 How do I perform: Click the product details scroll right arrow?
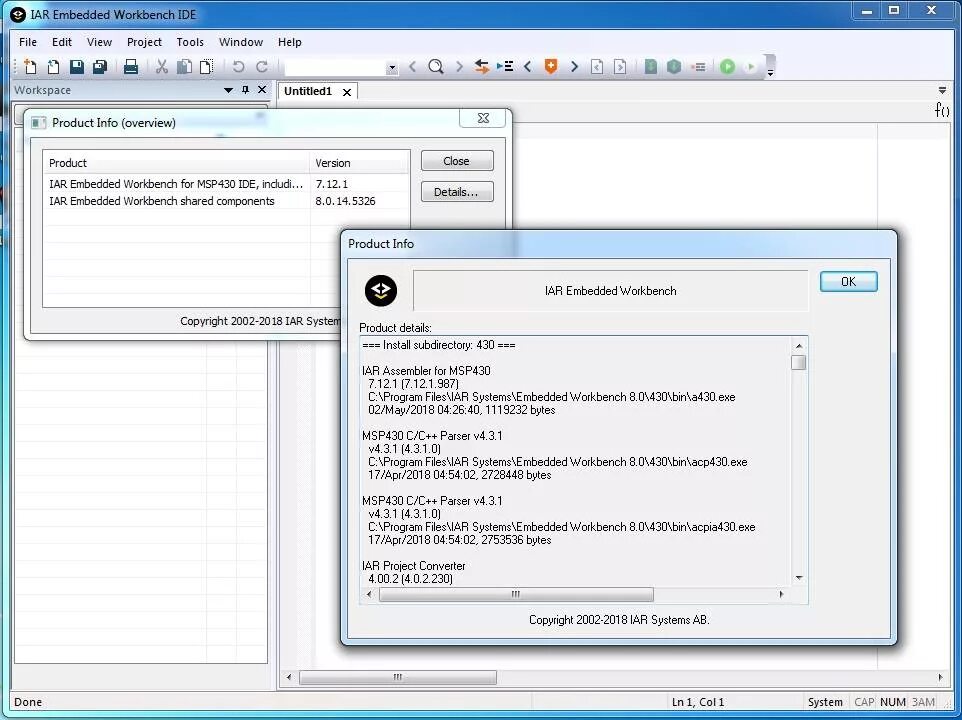[781, 594]
